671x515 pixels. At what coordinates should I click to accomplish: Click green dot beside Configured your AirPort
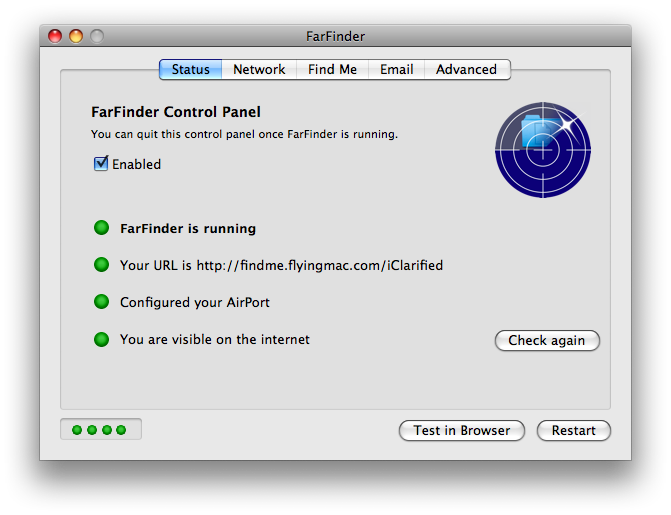coord(101,301)
